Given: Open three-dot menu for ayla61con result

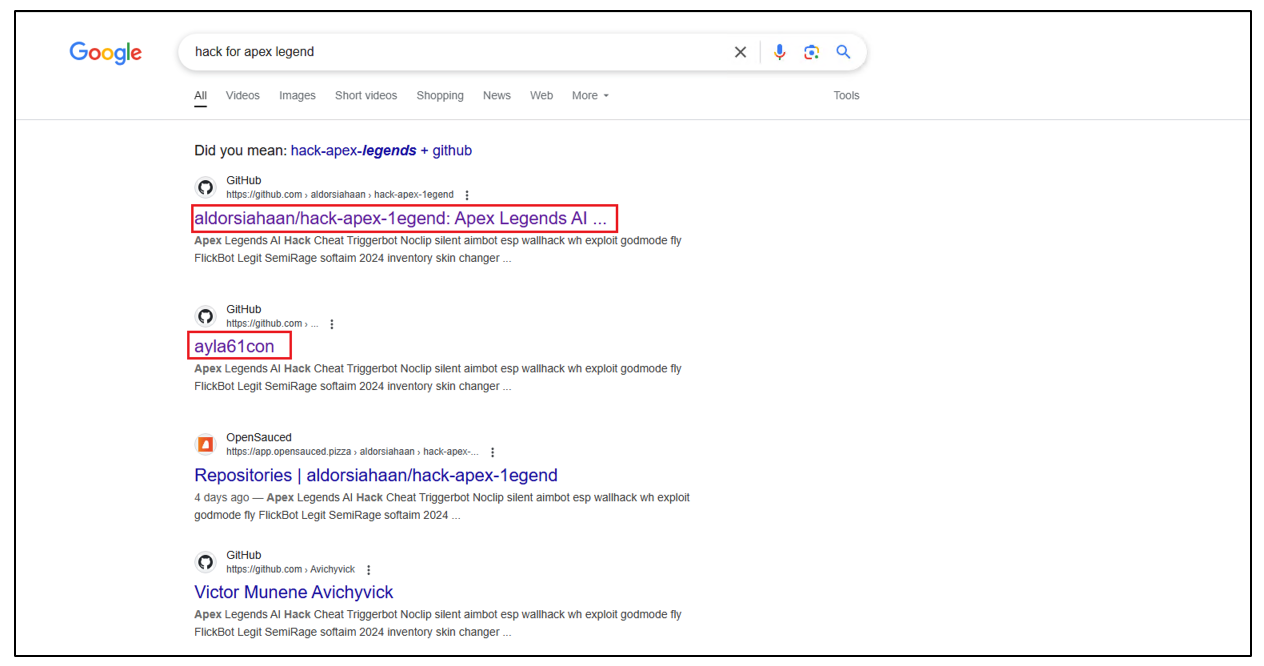Looking at the screenshot, I should 332,324.
